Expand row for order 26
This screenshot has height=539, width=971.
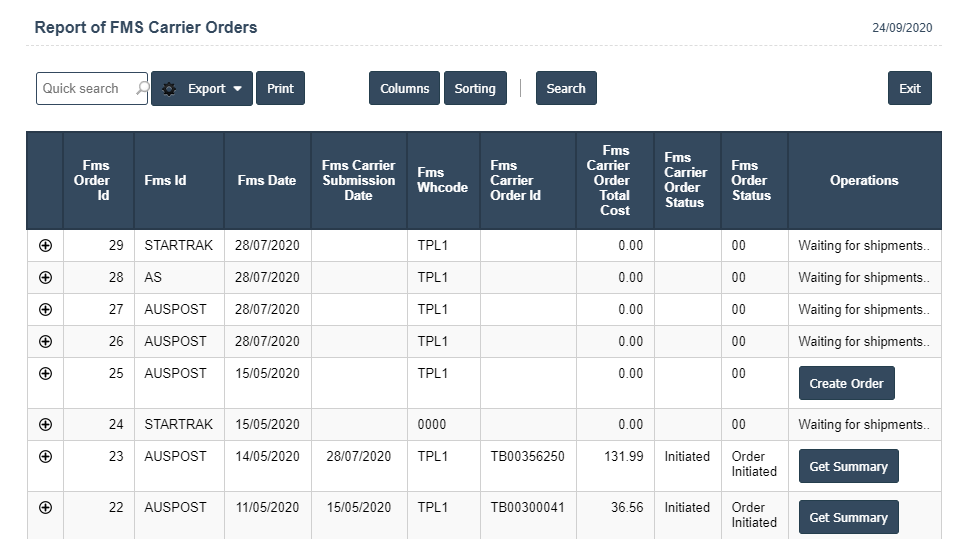click(45, 342)
